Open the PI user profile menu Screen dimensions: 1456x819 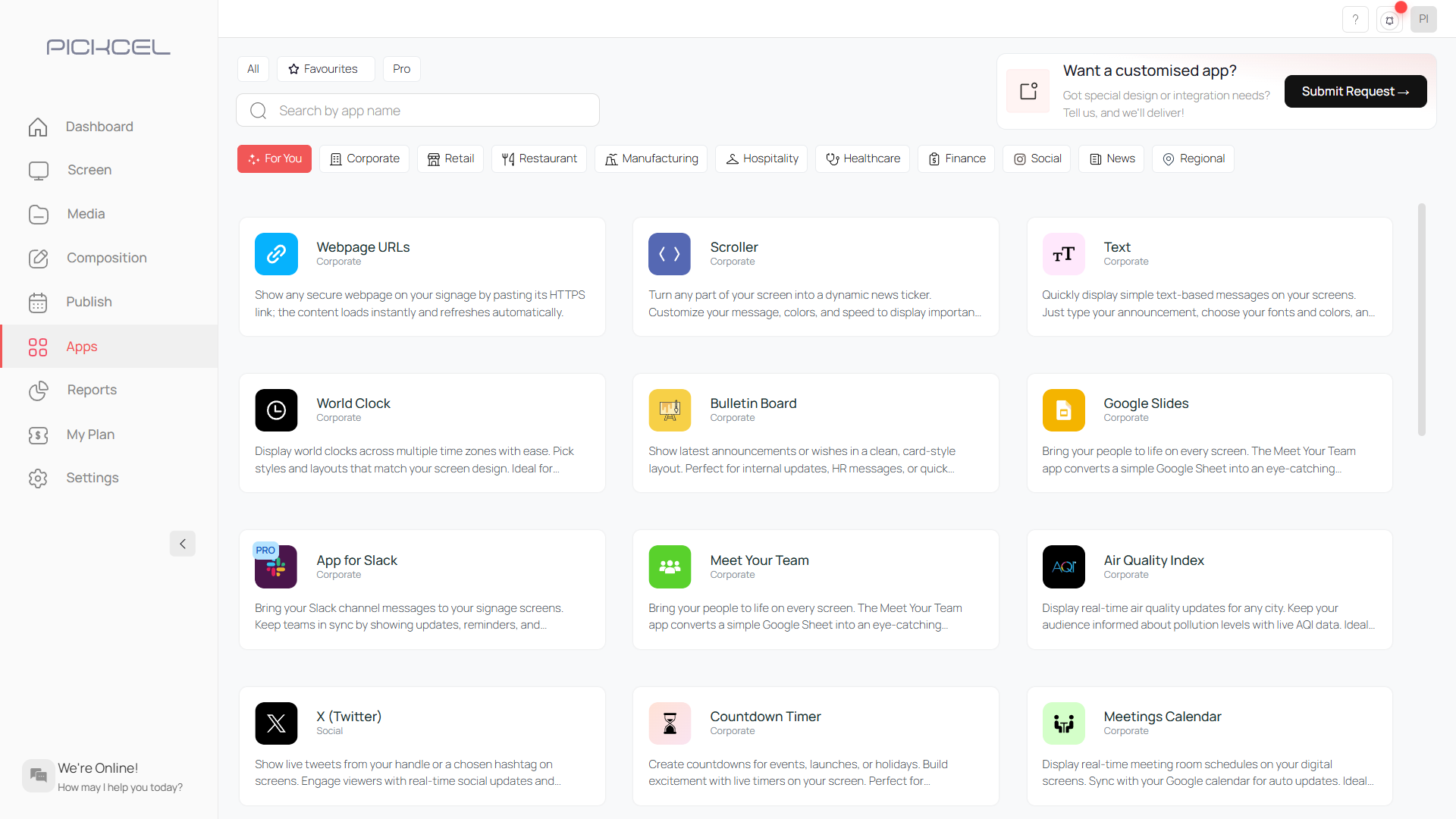click(x=1423, y=20)
